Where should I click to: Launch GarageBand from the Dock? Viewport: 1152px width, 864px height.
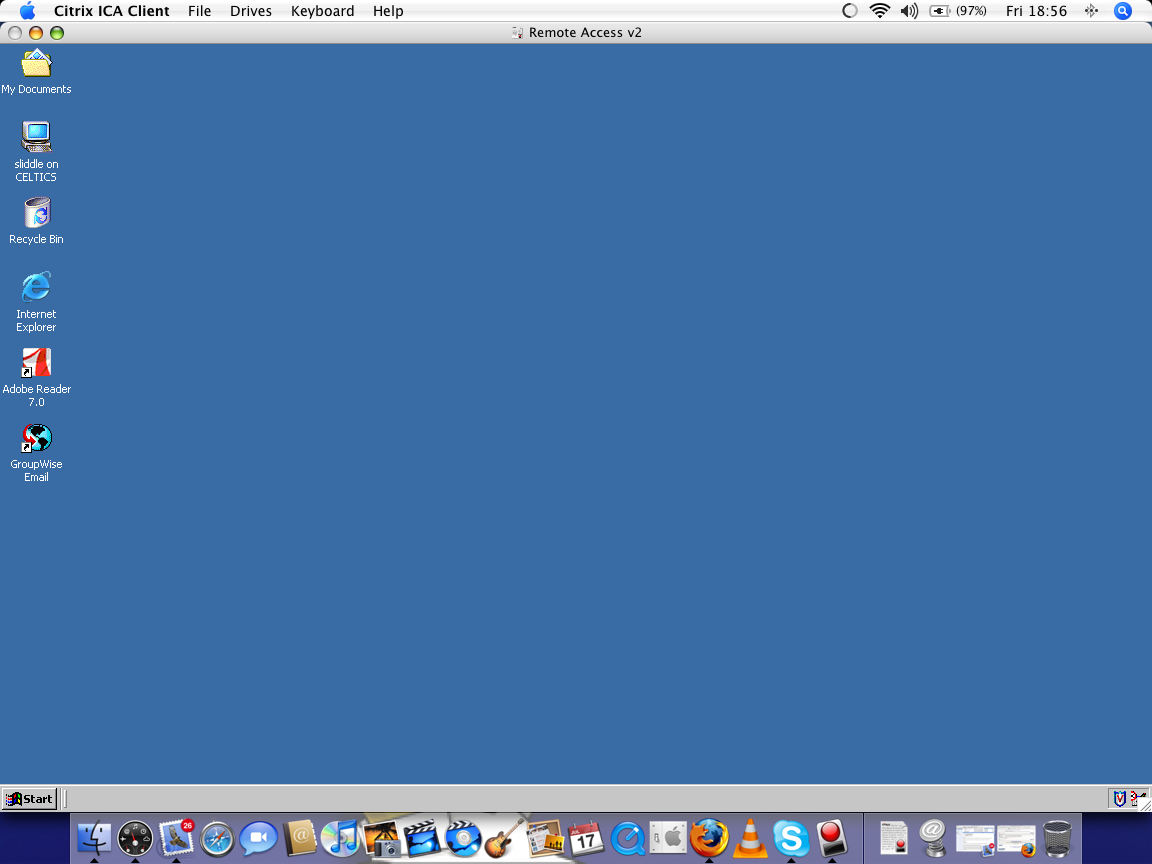click(x=505, y=838)
